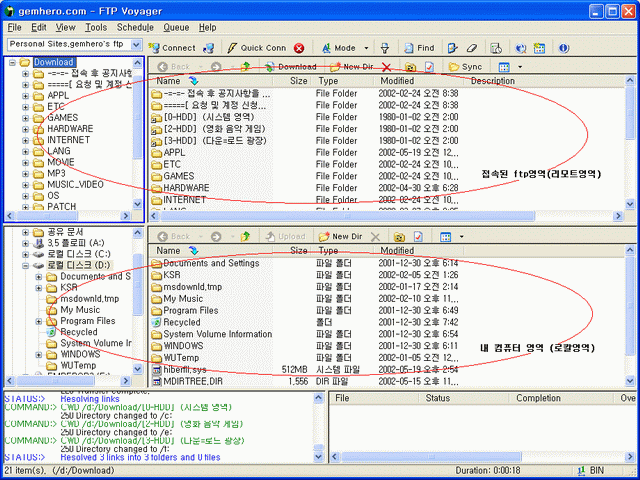This screenshot has height=480, width=640.
Task: Click the Find toolbar button
Action: [419, 48]
